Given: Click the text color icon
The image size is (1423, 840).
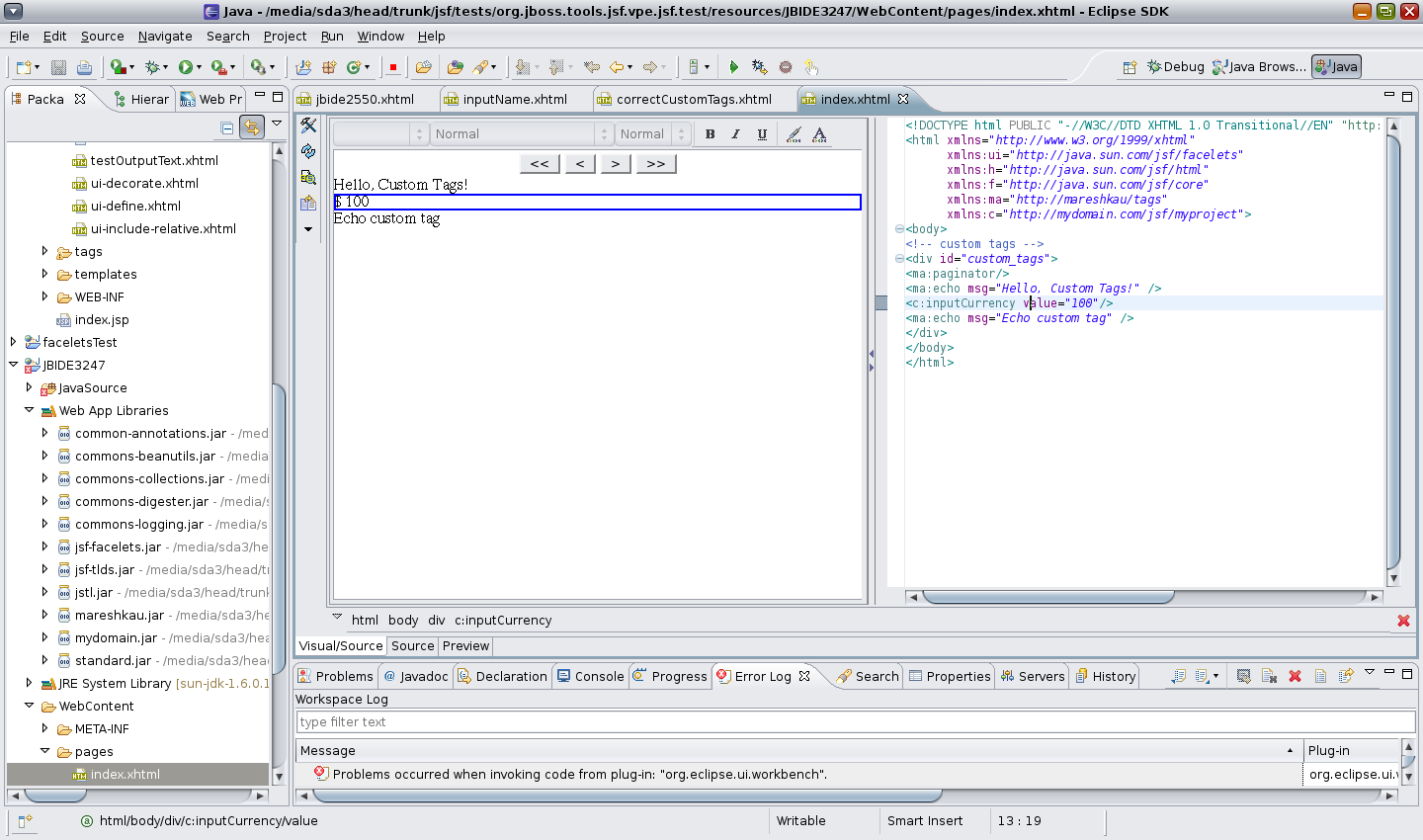Looking at the screenshot, I should pyautogui.click(x=819, y=134).
